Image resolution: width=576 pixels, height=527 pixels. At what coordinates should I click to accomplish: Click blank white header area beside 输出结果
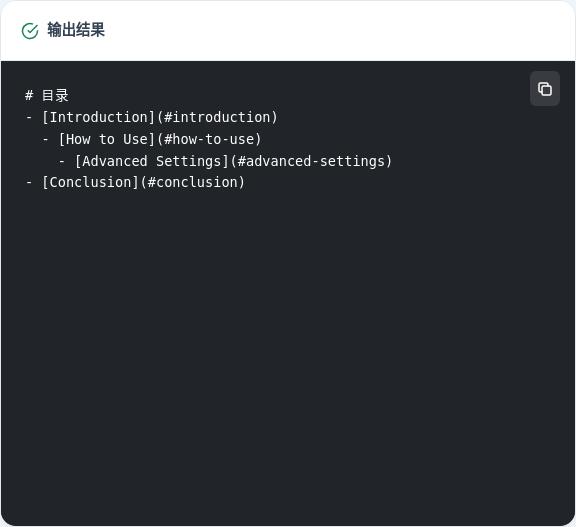click(331, 30)
